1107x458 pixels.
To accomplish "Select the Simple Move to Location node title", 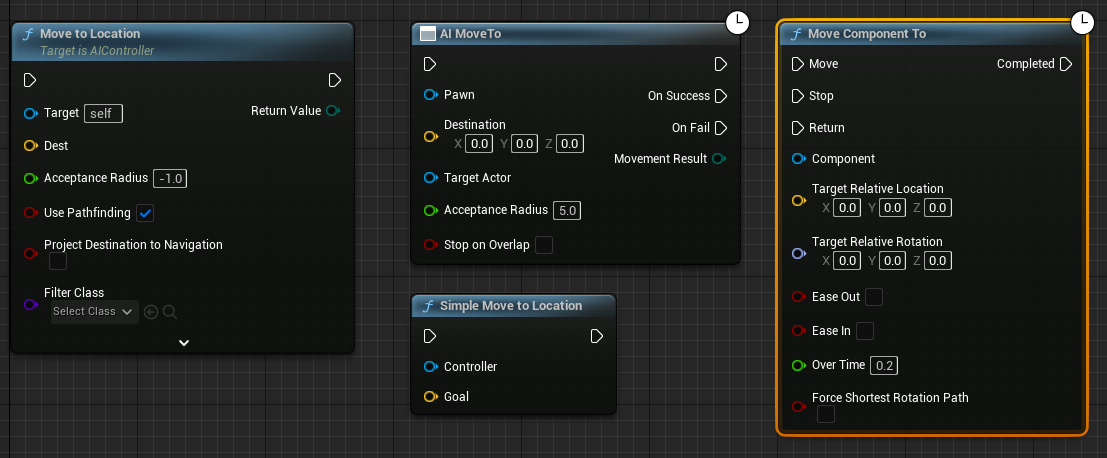I will point(511,306).
